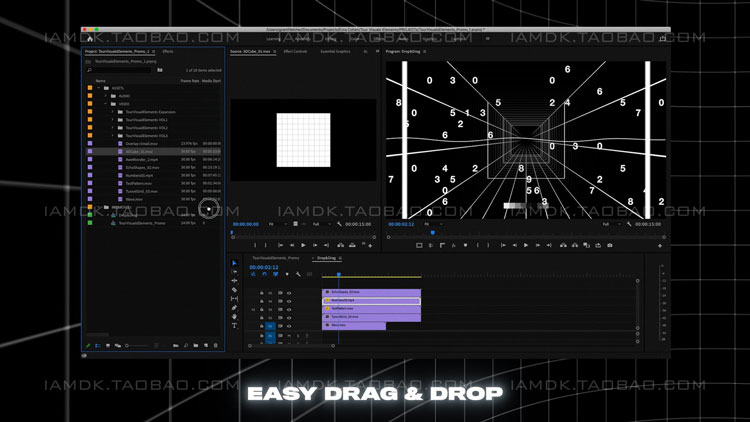Viewport: 750px width, 422px height.
Task: Toggle linked selection in timeline
Action: (x=276, y=274)
